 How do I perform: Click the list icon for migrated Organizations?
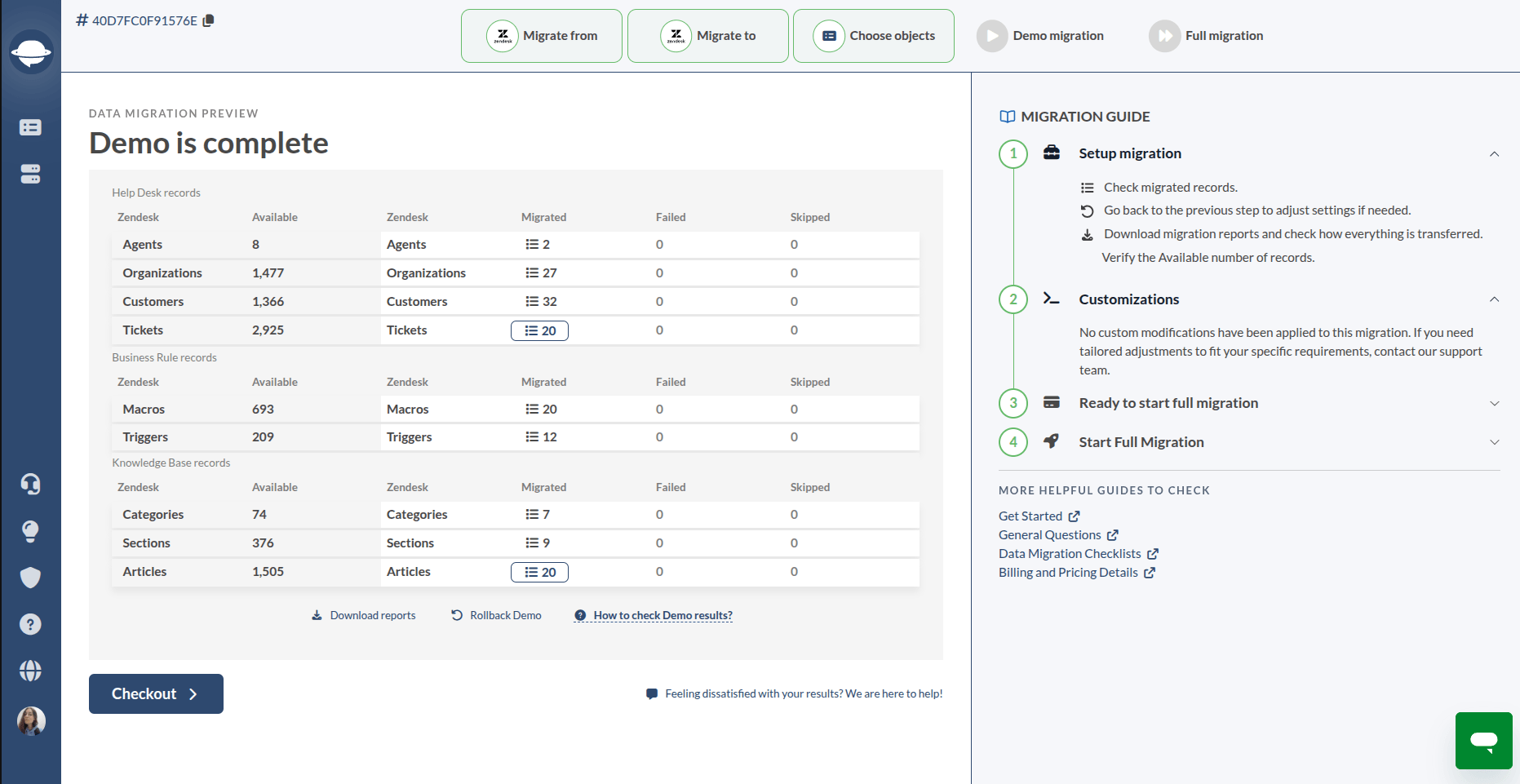(x=532, y=273)
